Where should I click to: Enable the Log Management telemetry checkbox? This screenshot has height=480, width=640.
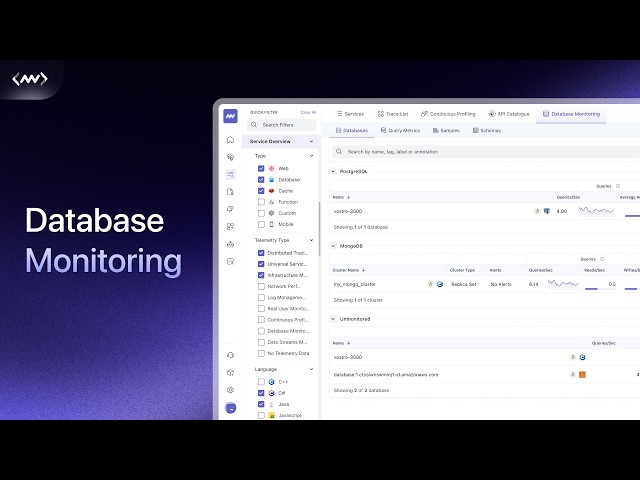261,298
